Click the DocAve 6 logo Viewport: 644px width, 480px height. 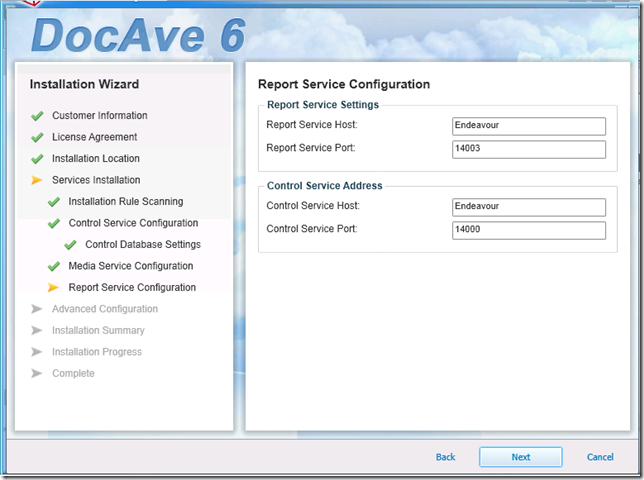[138, 35]
